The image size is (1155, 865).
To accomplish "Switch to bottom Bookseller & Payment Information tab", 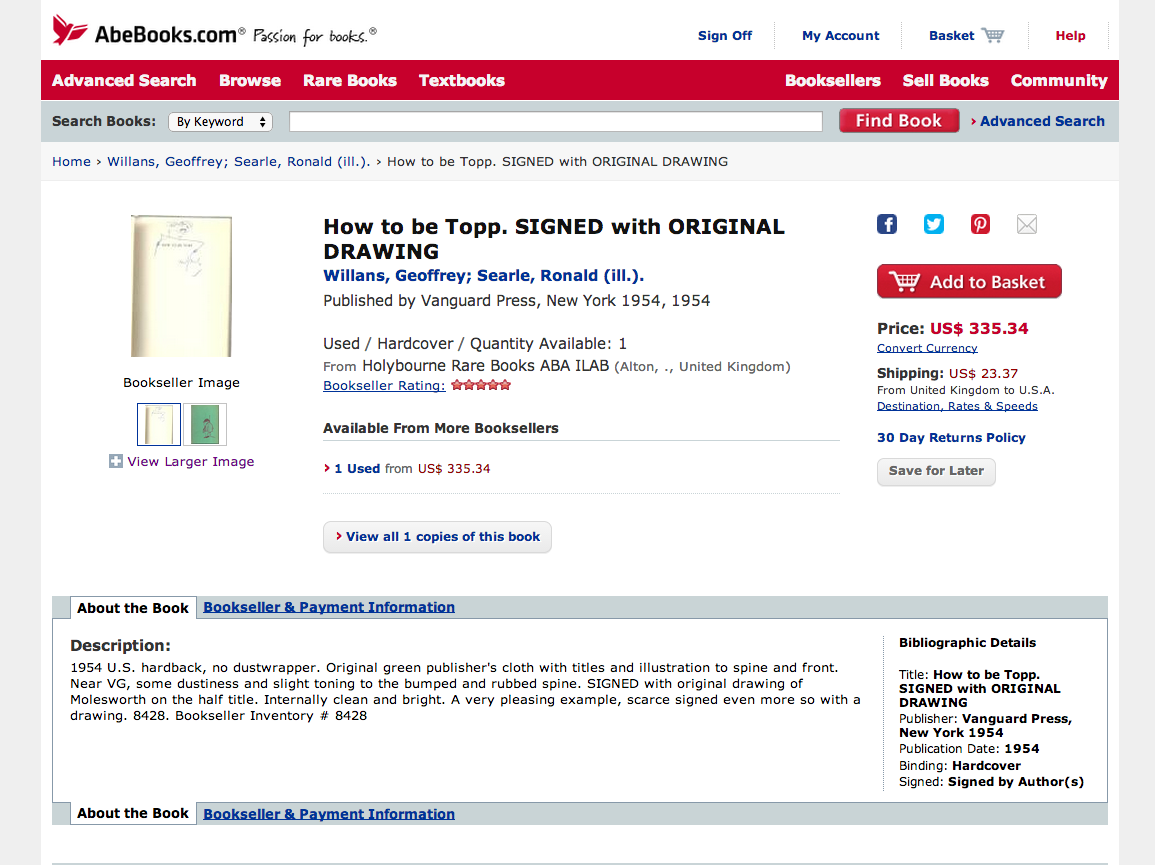I will click(x=329, y=814).
